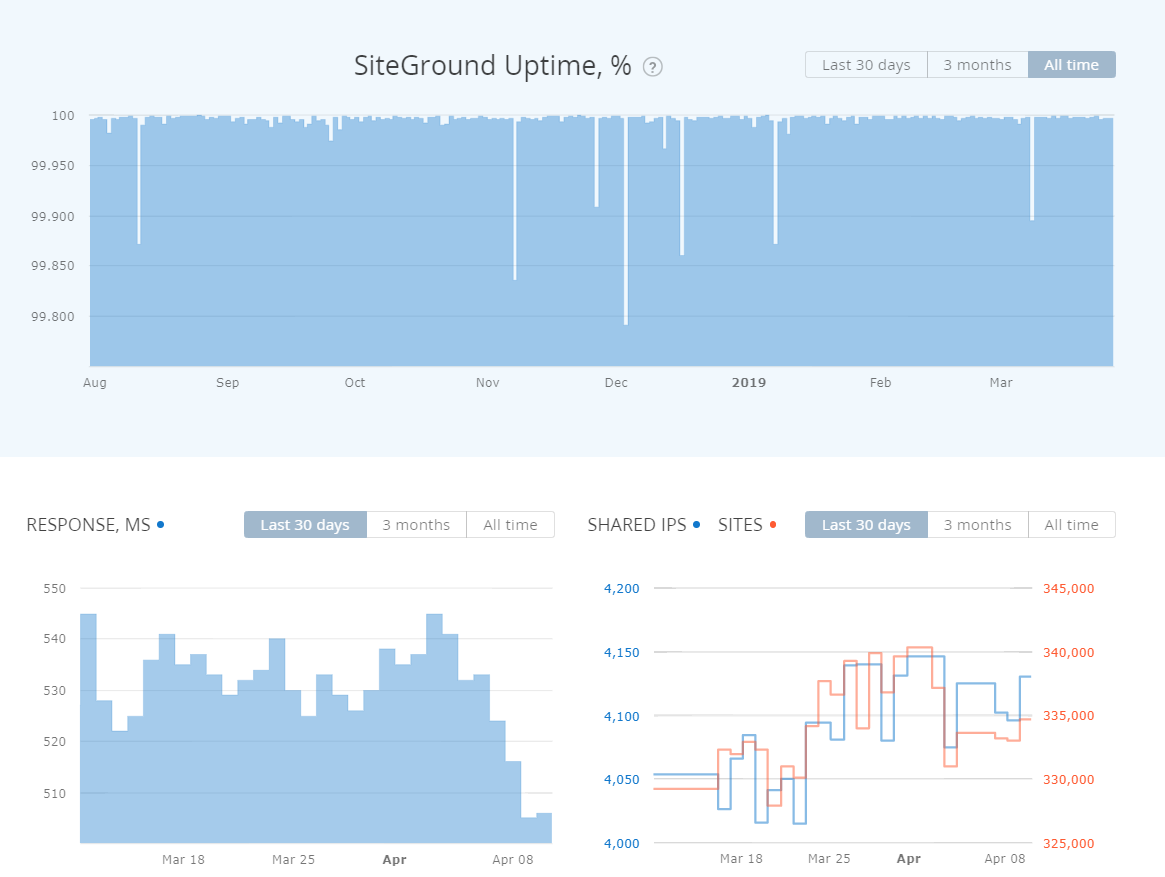Select '3 months' for Response chart

[416, 525]
